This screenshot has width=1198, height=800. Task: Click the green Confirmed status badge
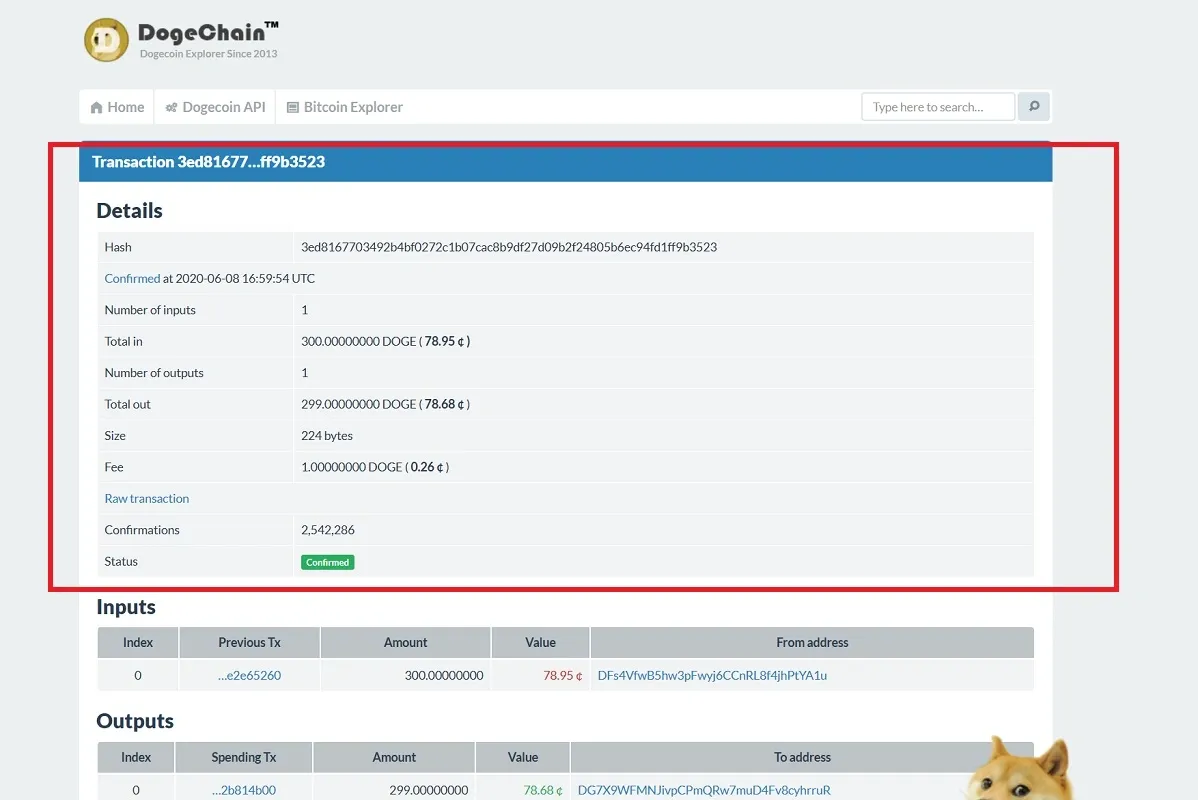click(328, 562)
